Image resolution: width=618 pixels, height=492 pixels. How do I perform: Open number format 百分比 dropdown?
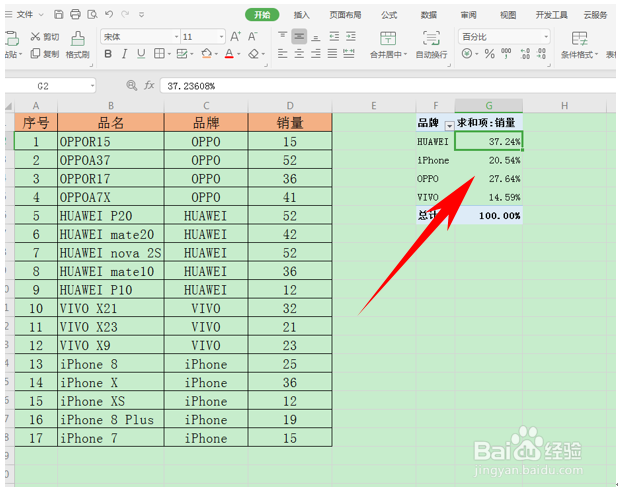pyautogui.click(x=546, y=37)
